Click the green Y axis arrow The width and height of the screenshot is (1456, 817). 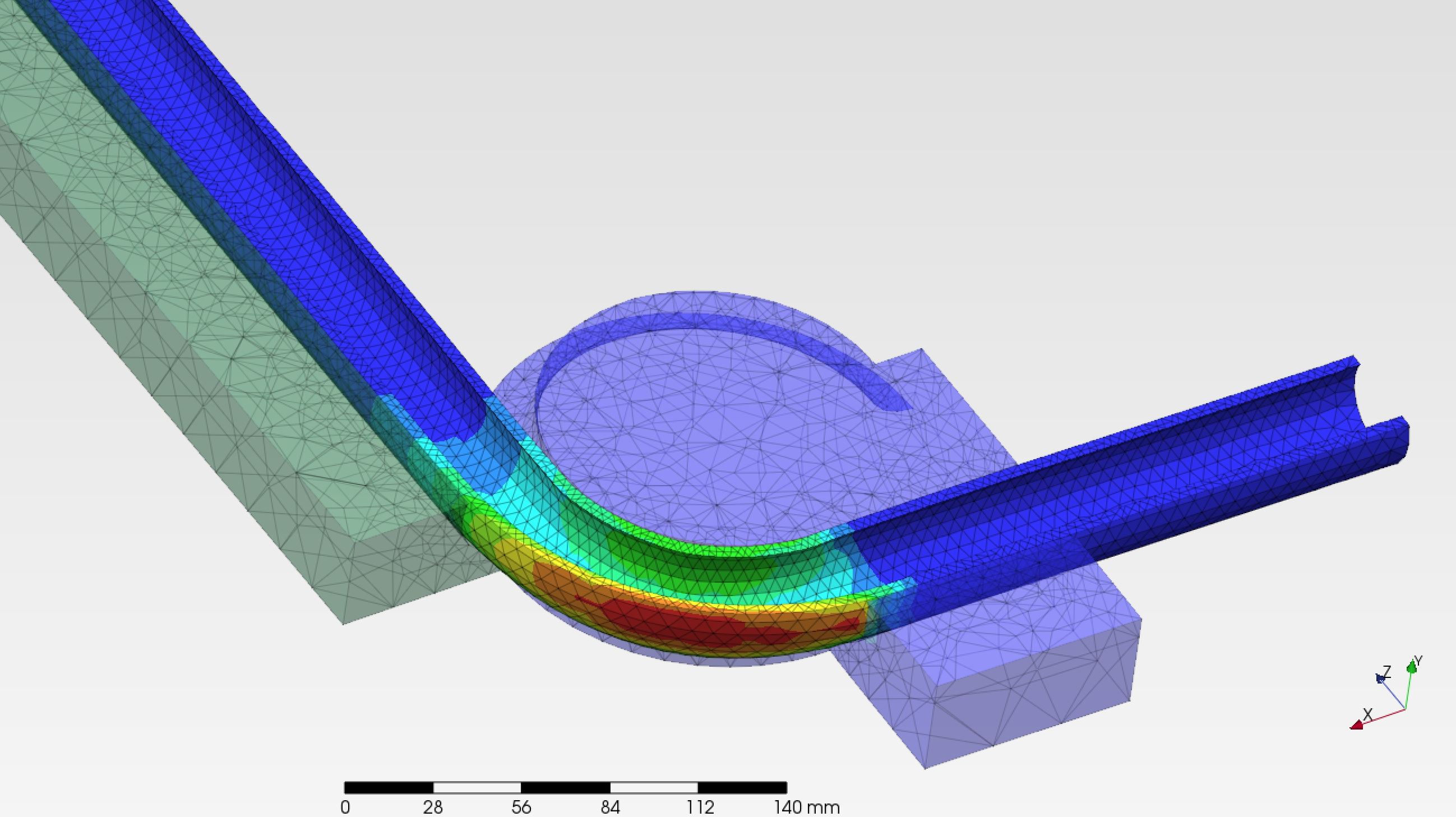click(1411, 669)
